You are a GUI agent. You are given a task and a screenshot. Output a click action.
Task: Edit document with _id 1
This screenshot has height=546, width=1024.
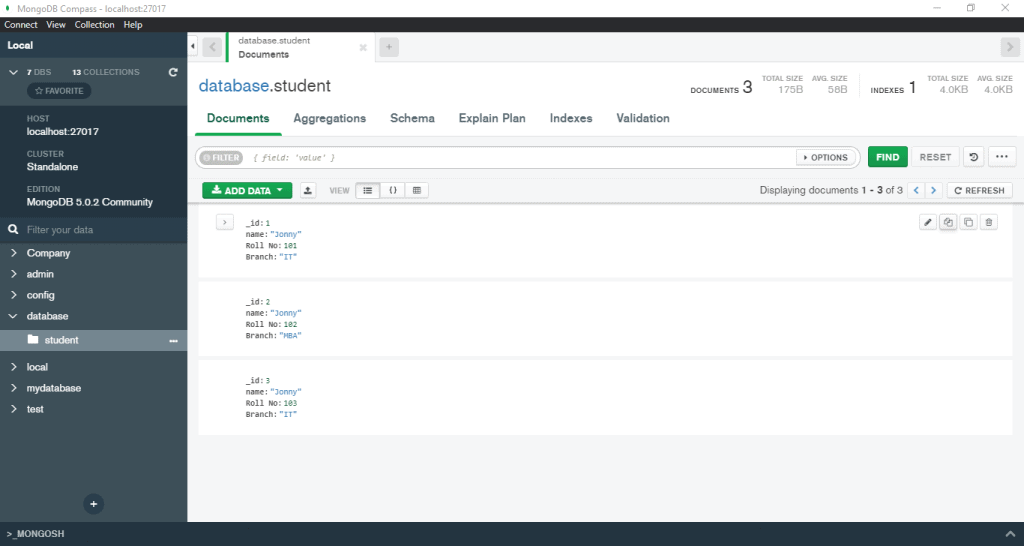(927, 222)
